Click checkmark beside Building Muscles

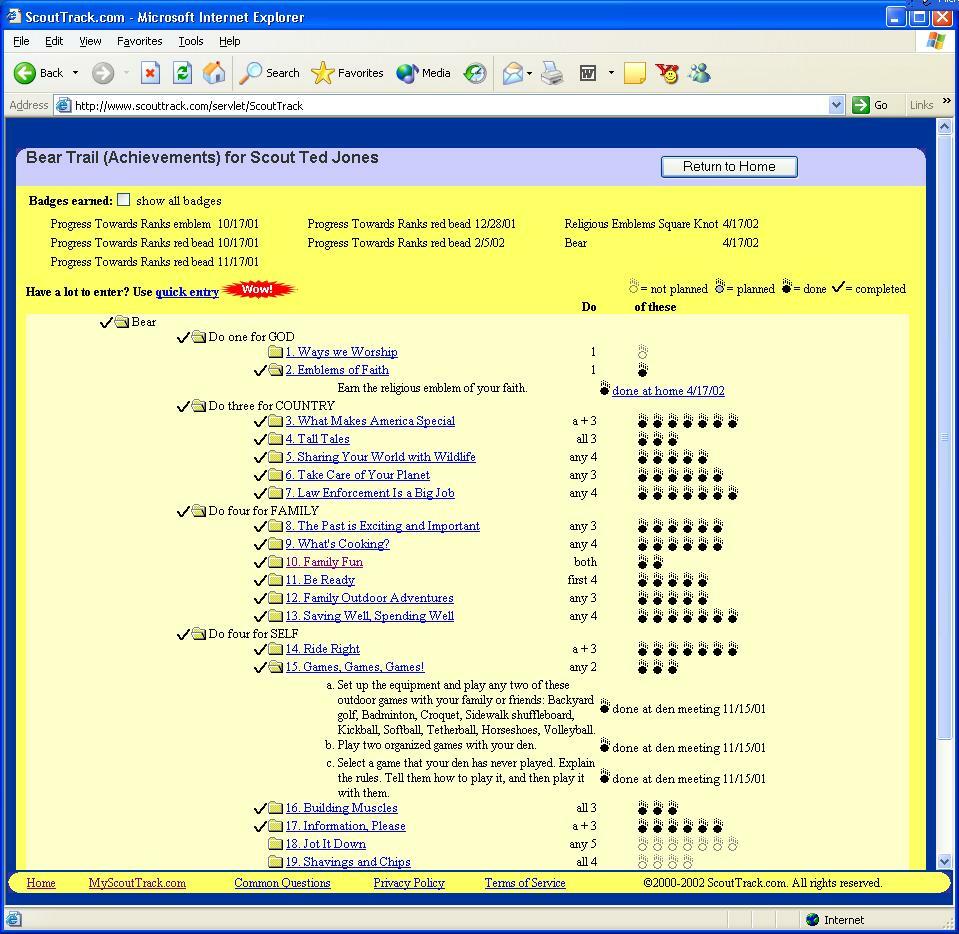260,809
